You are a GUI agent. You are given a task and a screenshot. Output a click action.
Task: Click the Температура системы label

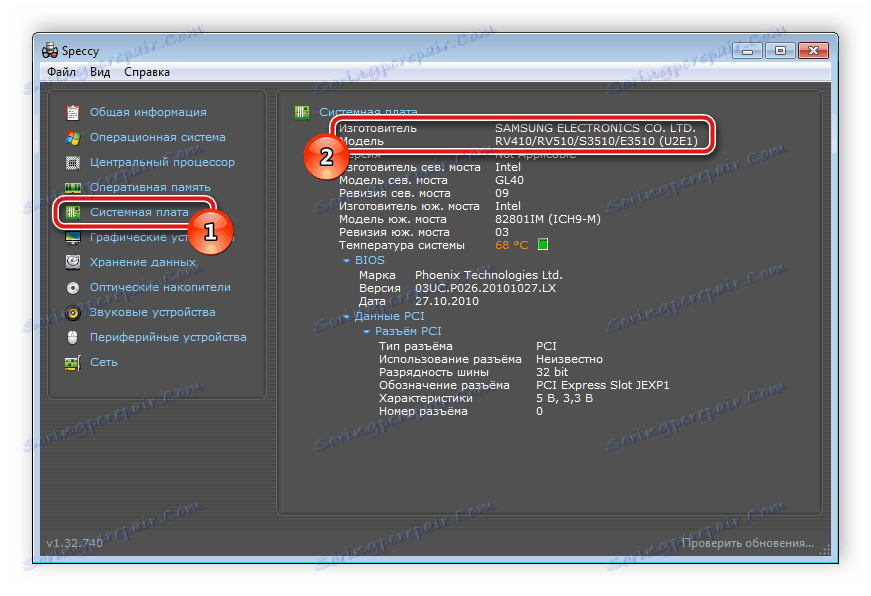pyautogui.click(x=402, y=245)
